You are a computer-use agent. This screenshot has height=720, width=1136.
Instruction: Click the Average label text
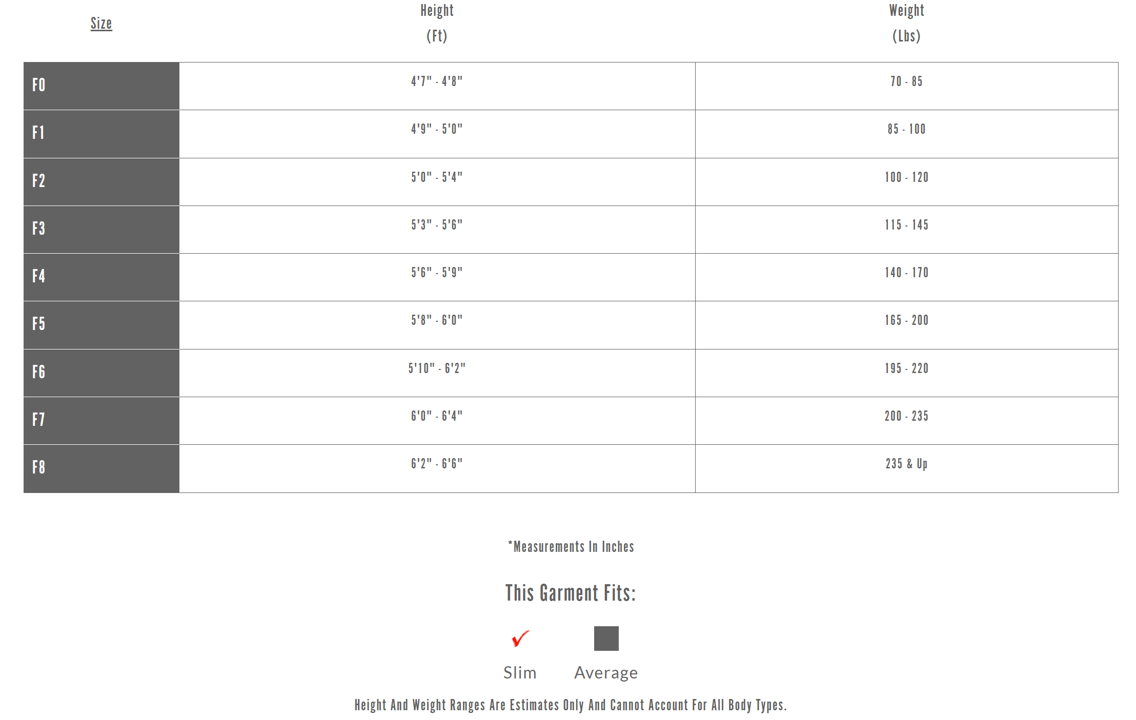(606, 673)
